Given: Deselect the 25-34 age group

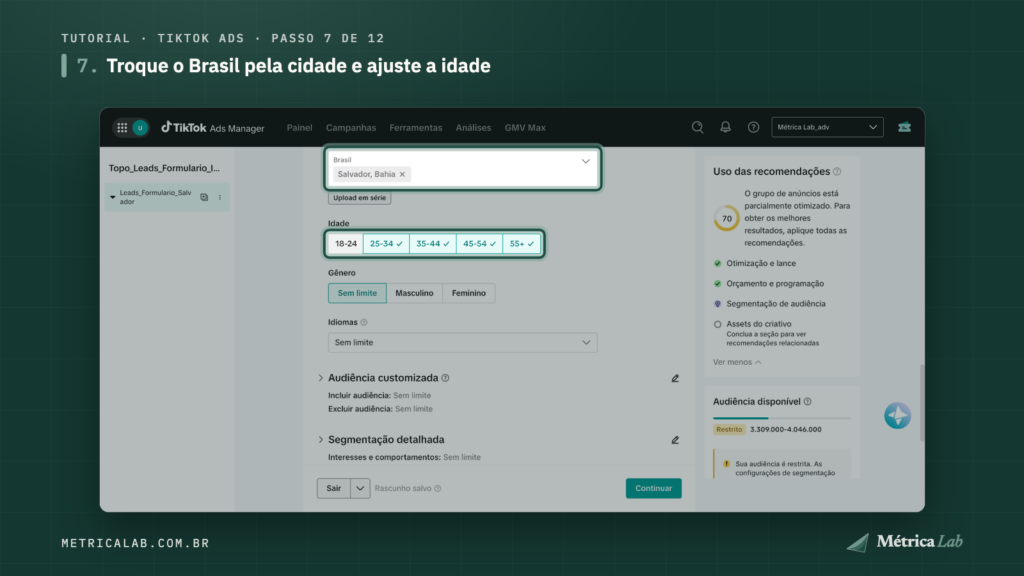Looking at the screenshot, I should coord(386,244).
